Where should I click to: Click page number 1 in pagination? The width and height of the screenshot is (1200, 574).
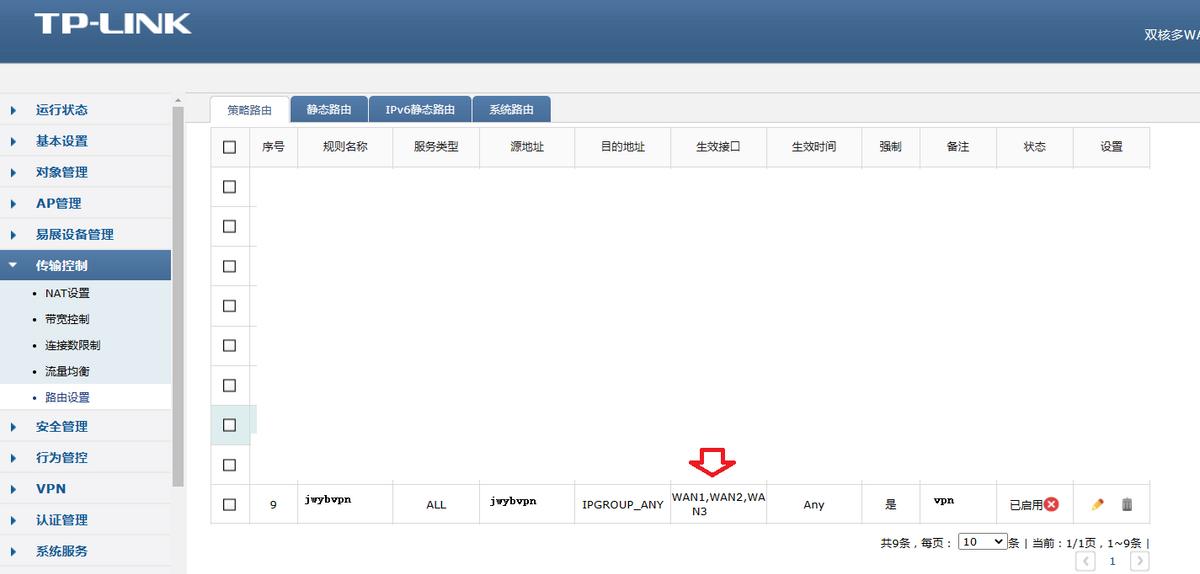point(1112,561)
